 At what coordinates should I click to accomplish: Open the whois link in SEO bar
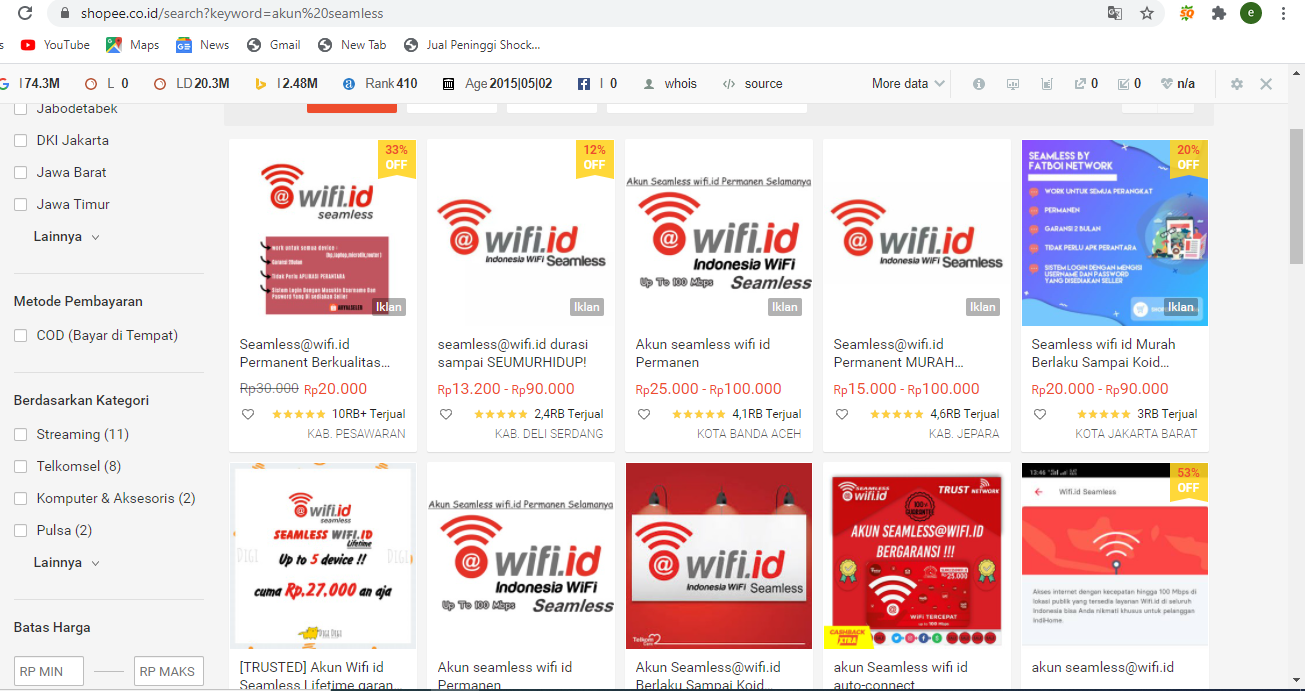670,84
